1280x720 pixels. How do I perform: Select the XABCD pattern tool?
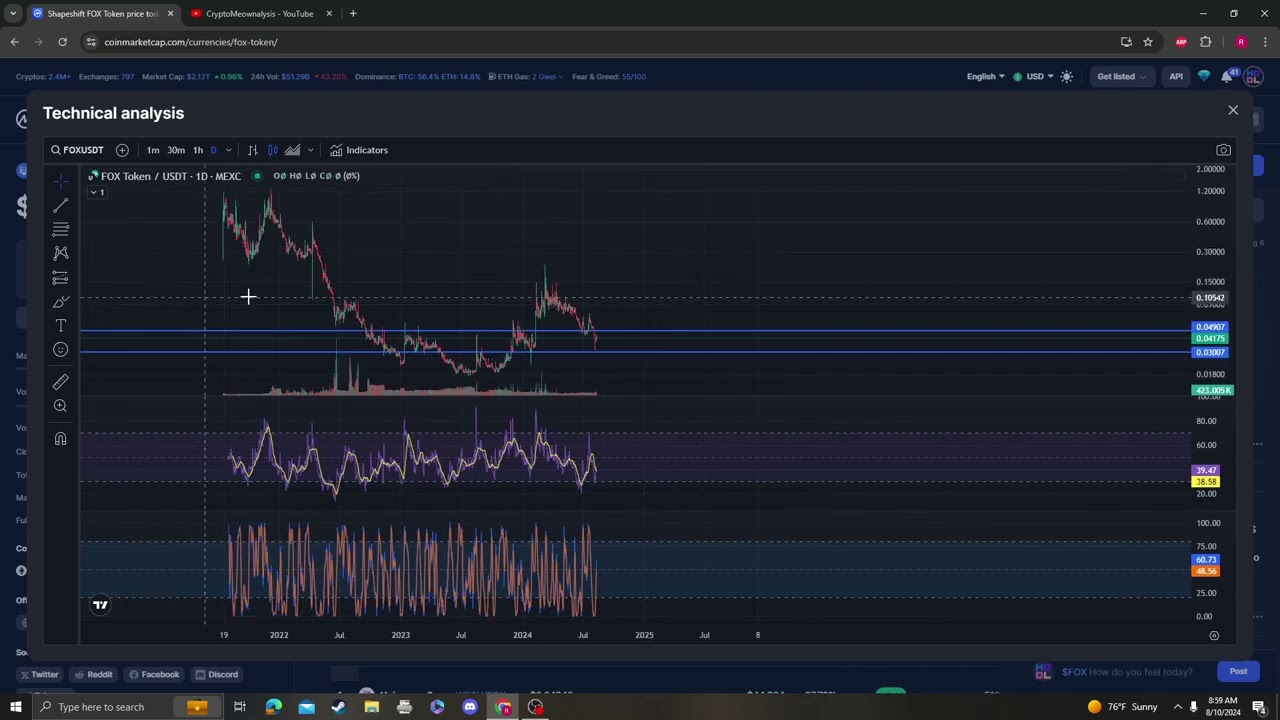pyautogui.click(x=60, y=253)
